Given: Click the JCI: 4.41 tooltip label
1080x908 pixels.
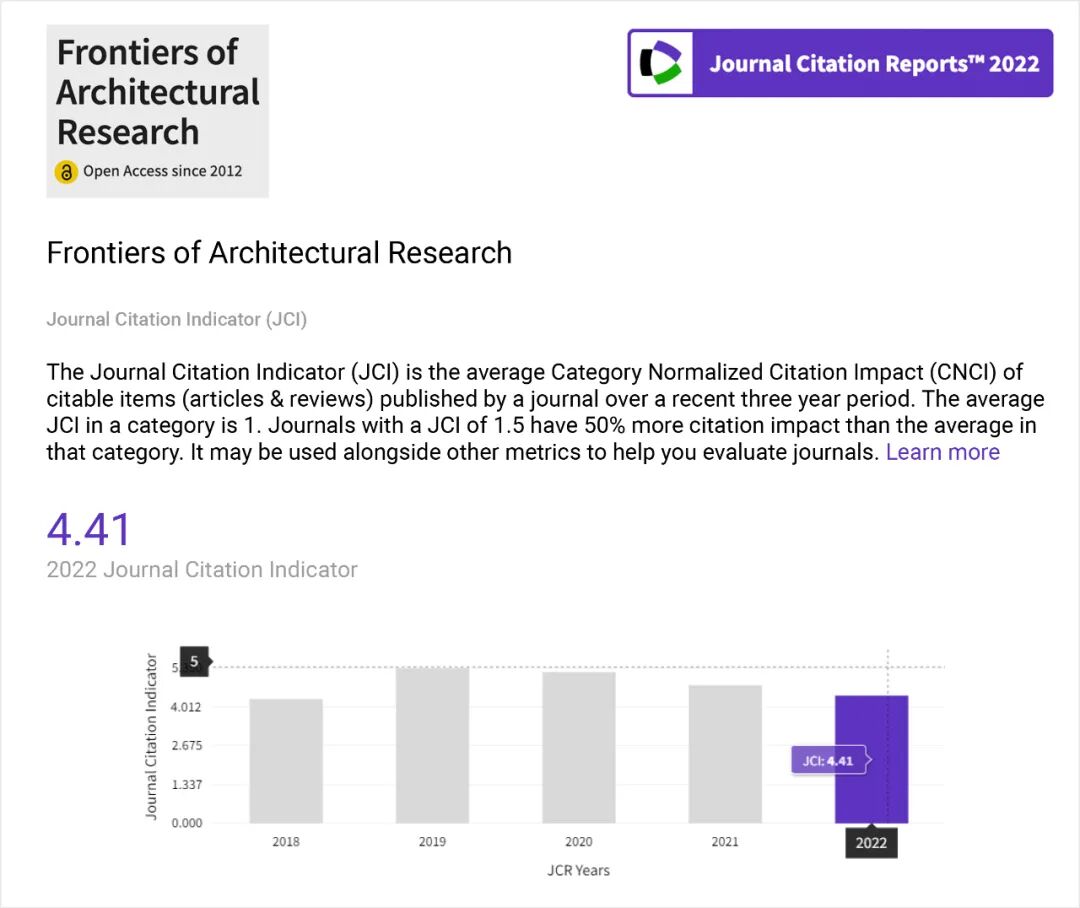Looking at the screenshot, I should pyautogui.click(x=829, y=761).
